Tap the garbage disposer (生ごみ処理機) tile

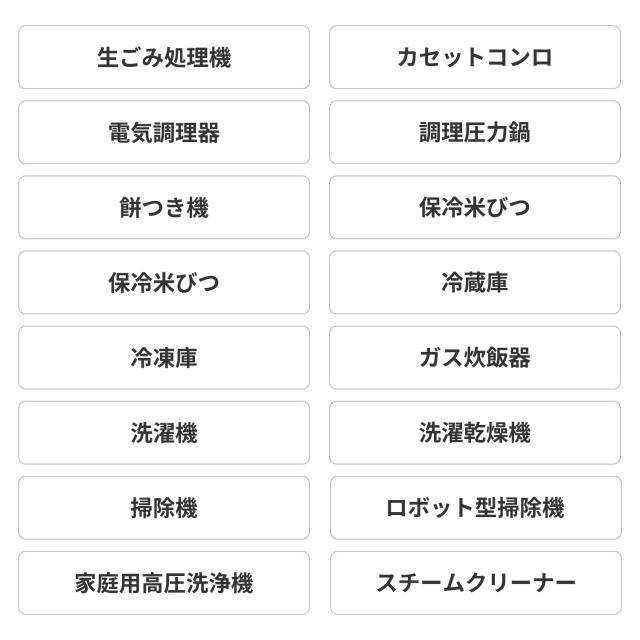point(164,57)
